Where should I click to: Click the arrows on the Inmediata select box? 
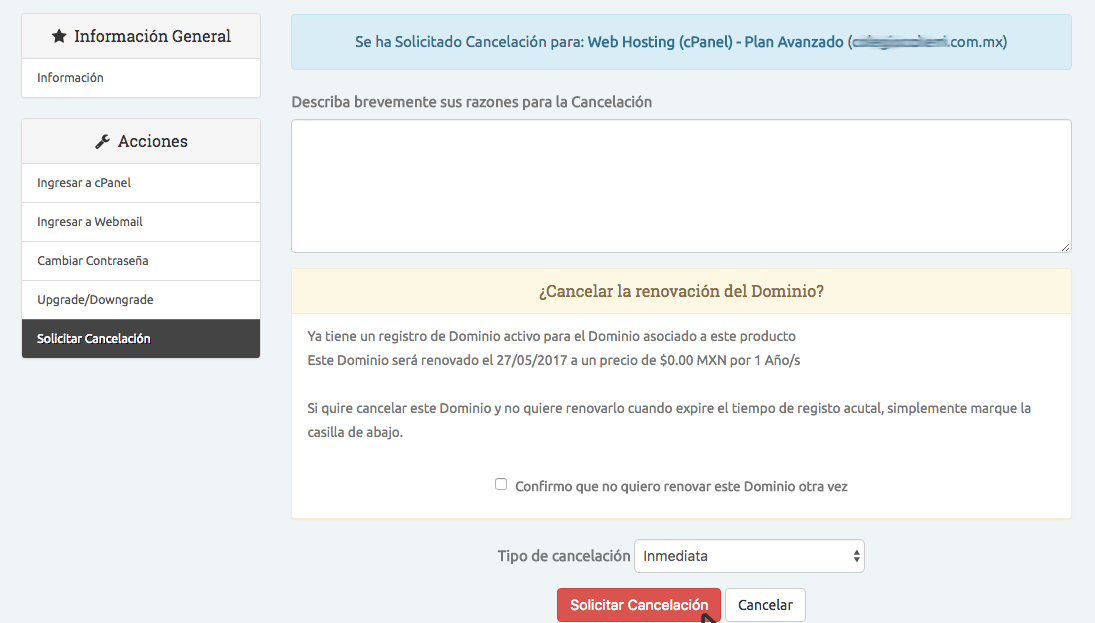(x=856, y=556)
